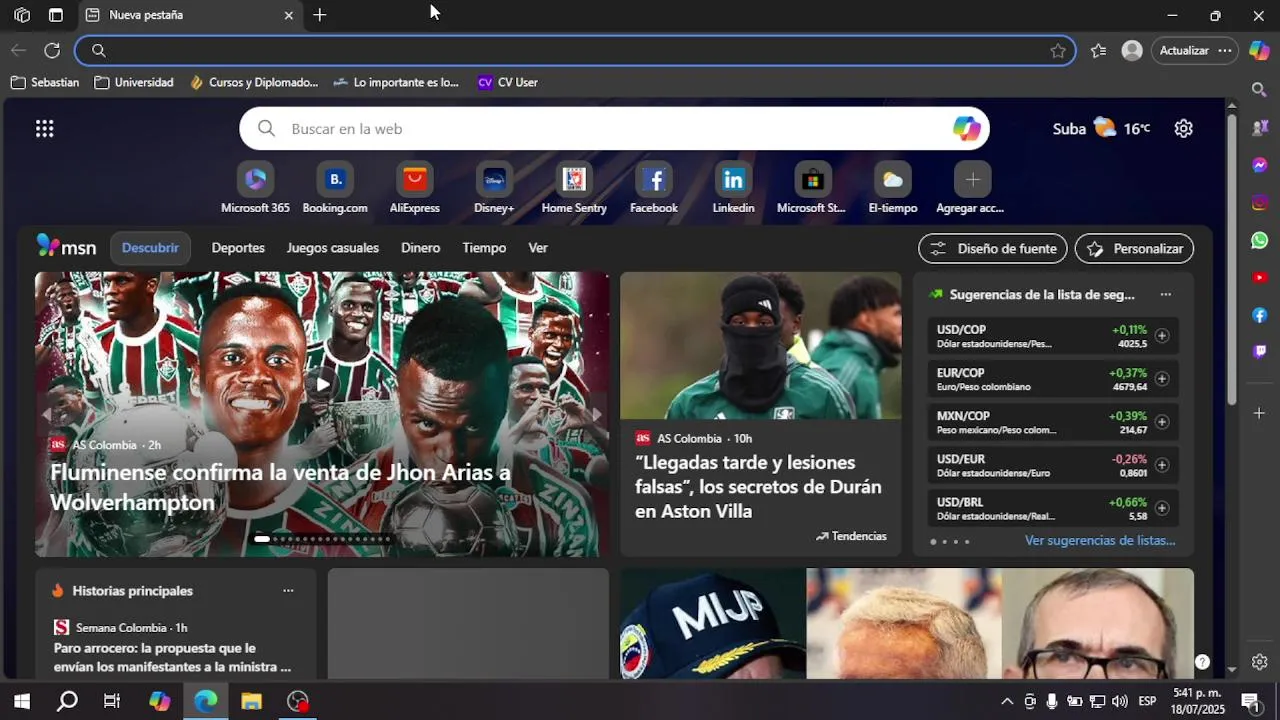Add a new shortcut with Agregar acceso

[971, 188]
